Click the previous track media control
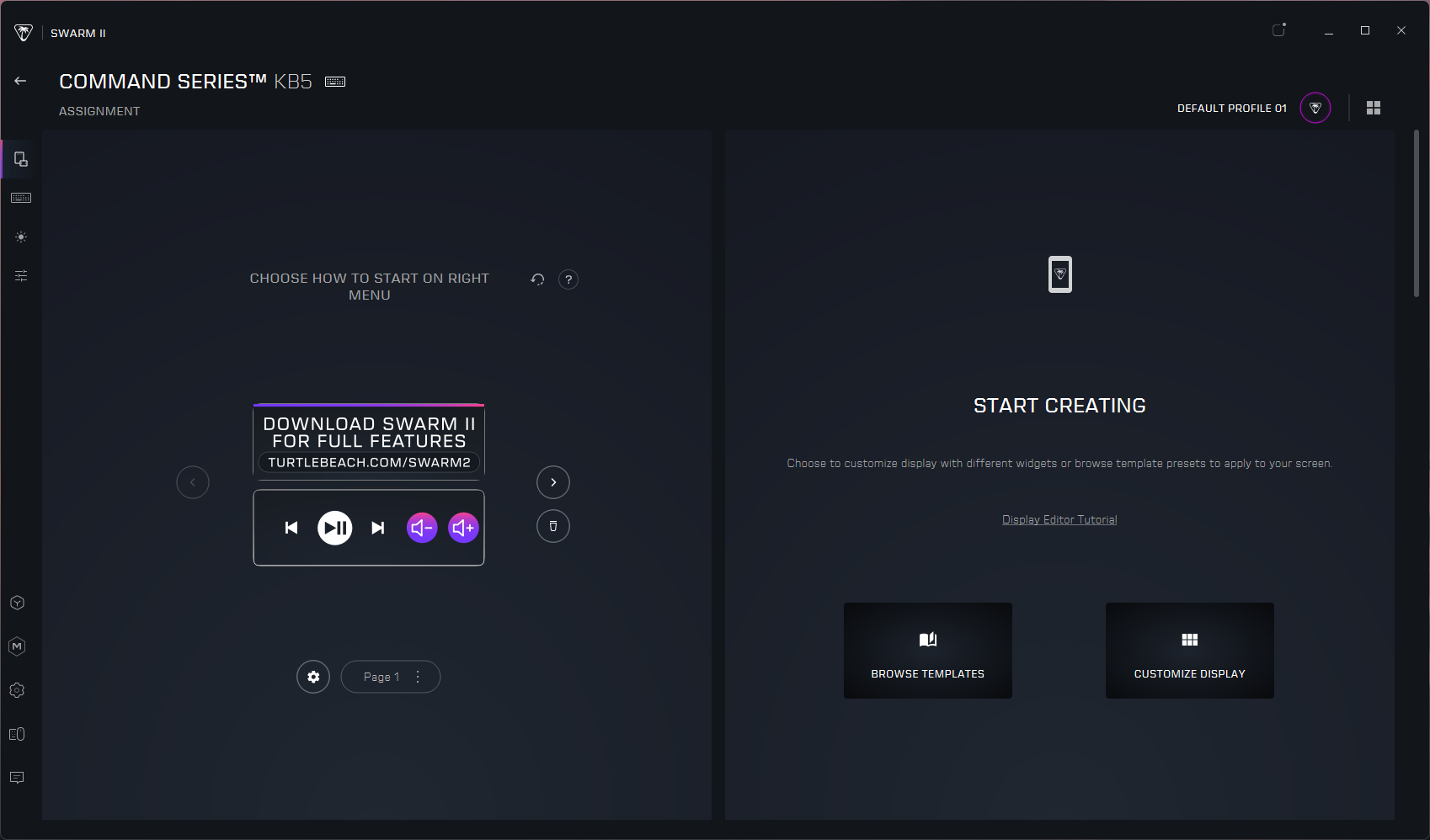The height and width of the screenshot is (840, 1430). click(291, 528)
